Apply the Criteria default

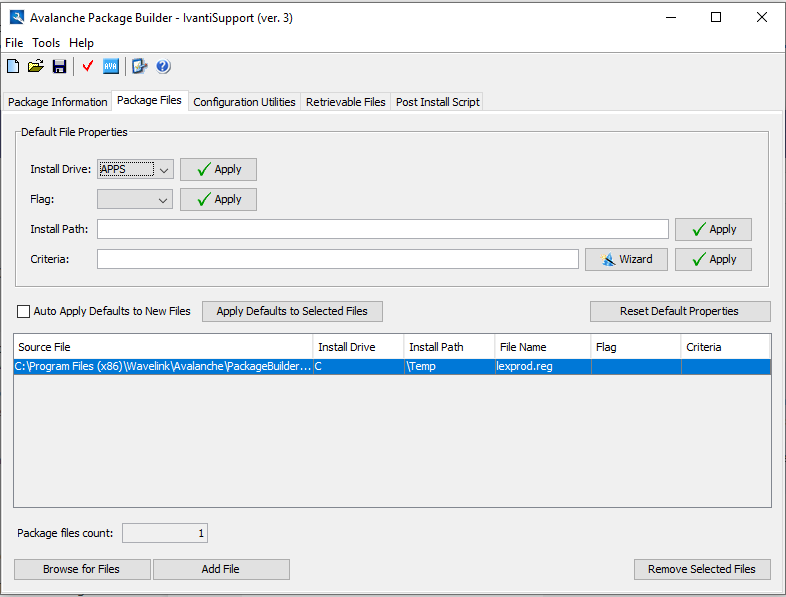coord(713,260)
